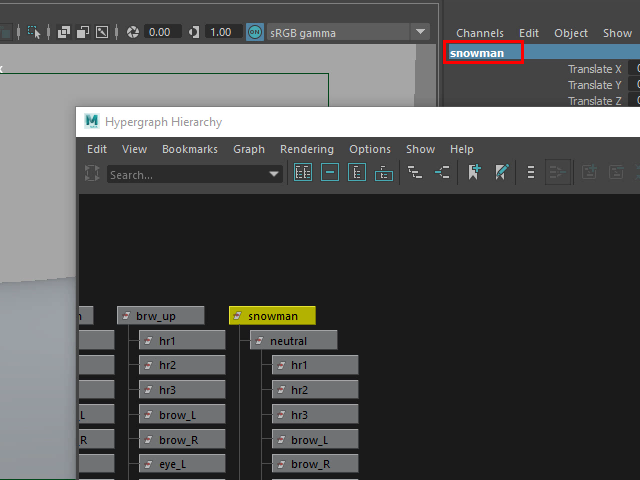Open the Graph menu in Hypergraph
This screenshot has height=480, width=640.
249,149
